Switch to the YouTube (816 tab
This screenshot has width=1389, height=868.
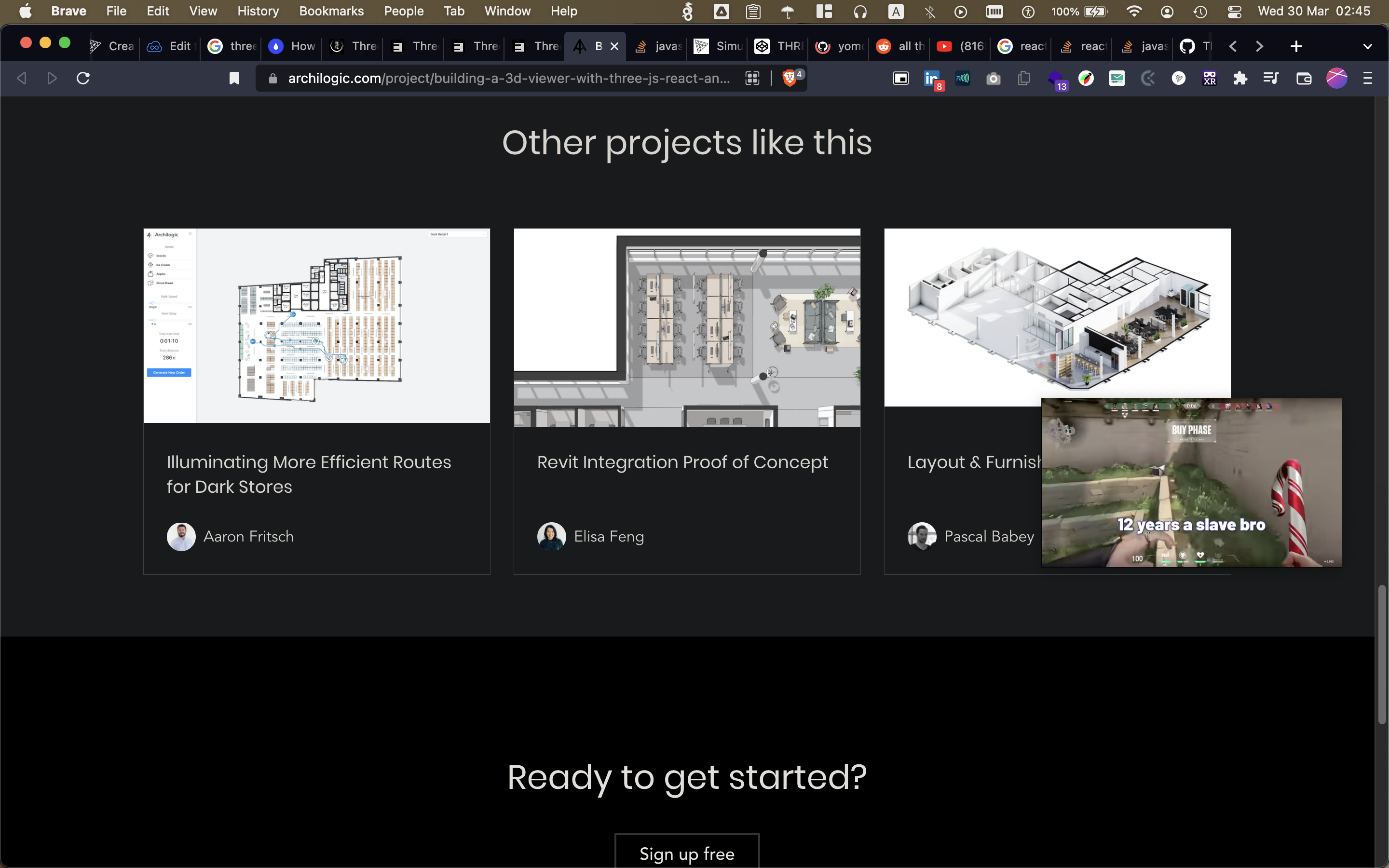(x=960, y=46)
